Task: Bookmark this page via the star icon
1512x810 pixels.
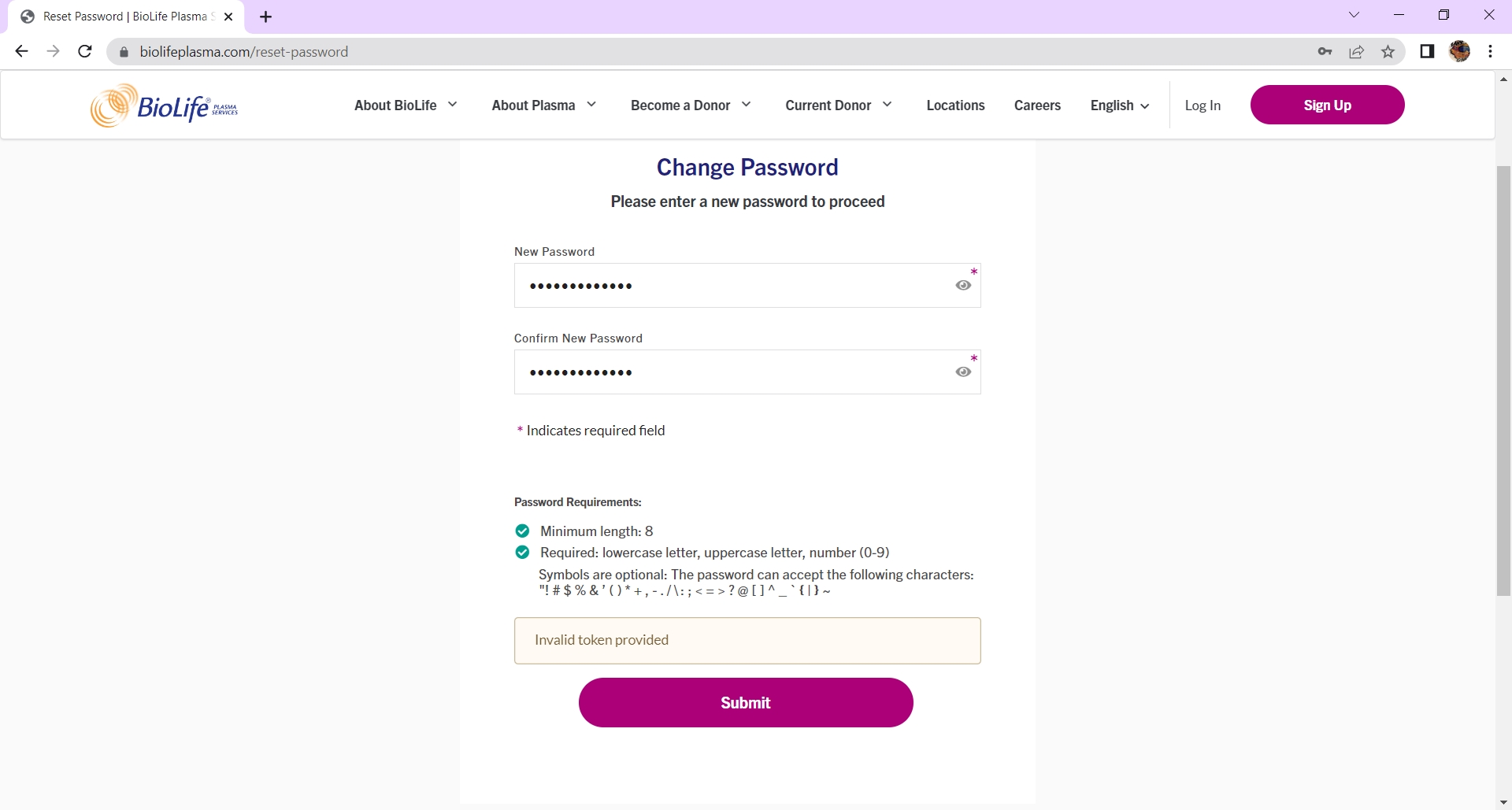Action: 1388,51
